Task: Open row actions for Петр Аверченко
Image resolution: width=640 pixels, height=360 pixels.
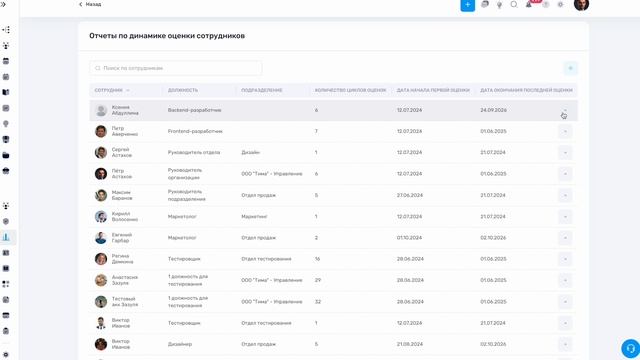Action: (565, 131)
